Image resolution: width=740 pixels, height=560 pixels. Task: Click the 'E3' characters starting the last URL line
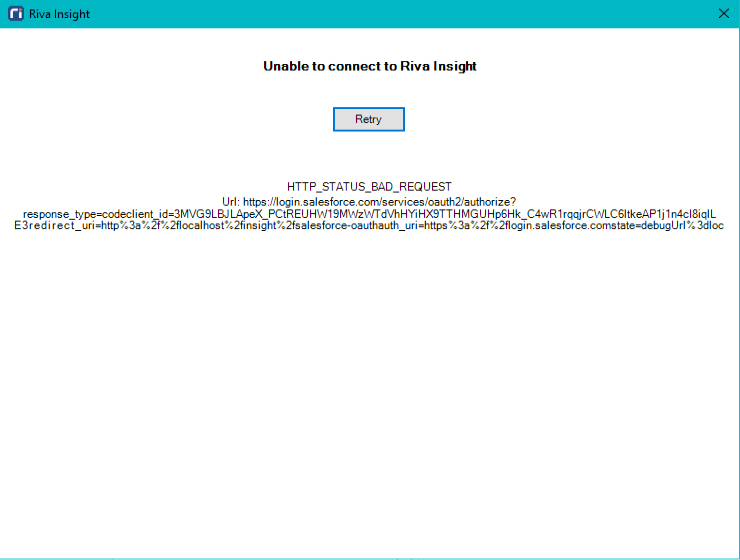pyautogui.click(x=21, y=226)
